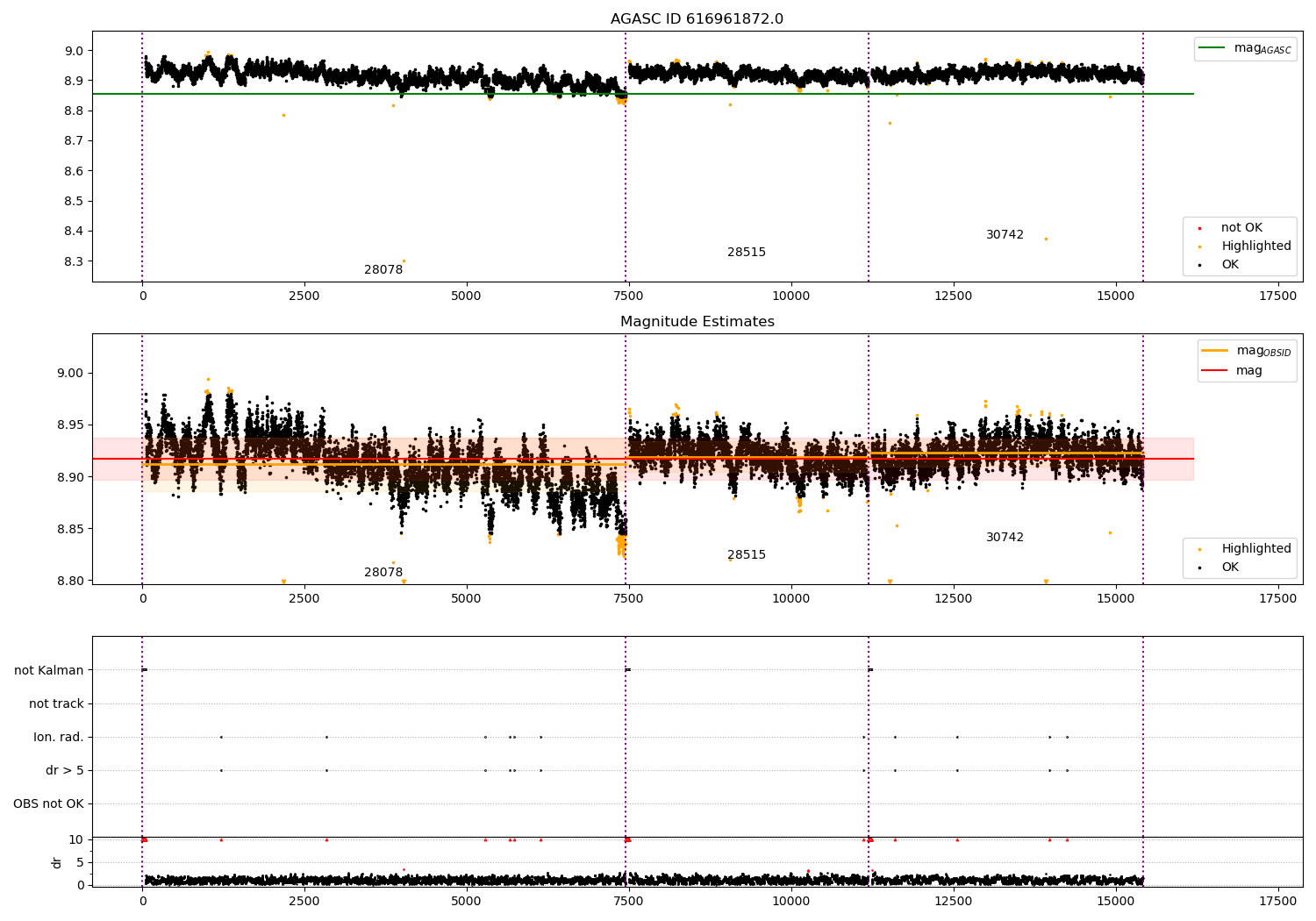Click the 2500 tick under the middle panel
Viewport: 1316px width, 921px height.
point(304,599)
